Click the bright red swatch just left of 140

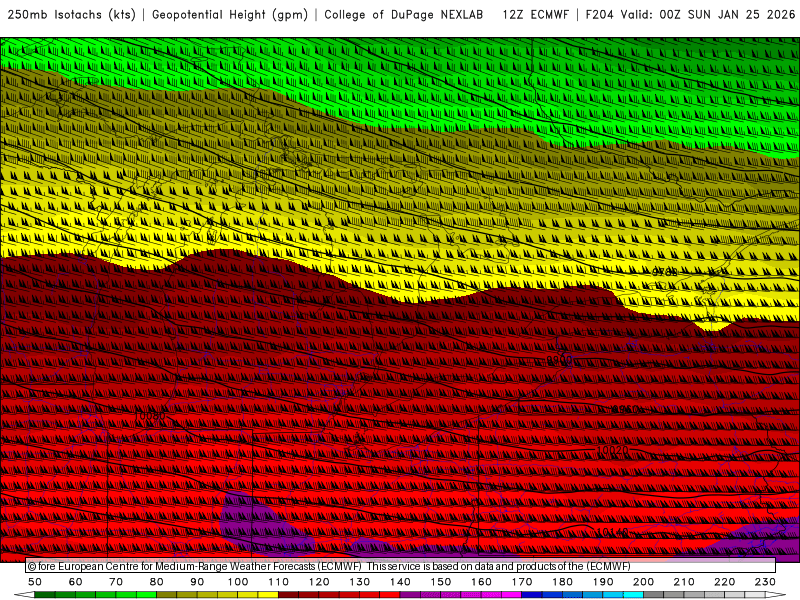click(x=390, y=595)
